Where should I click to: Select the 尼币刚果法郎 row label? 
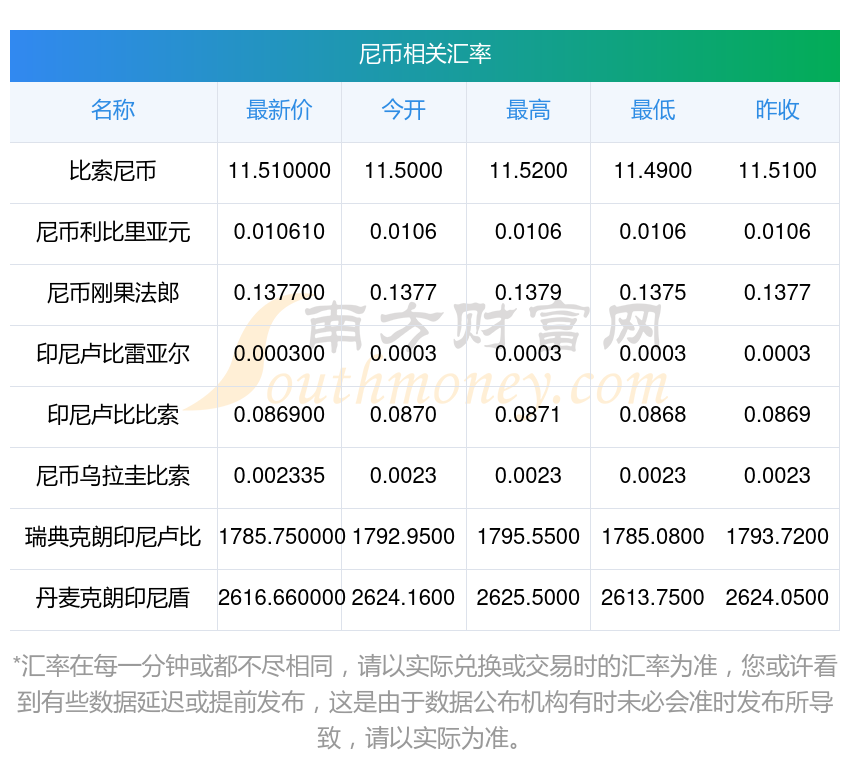pos(113,293)
